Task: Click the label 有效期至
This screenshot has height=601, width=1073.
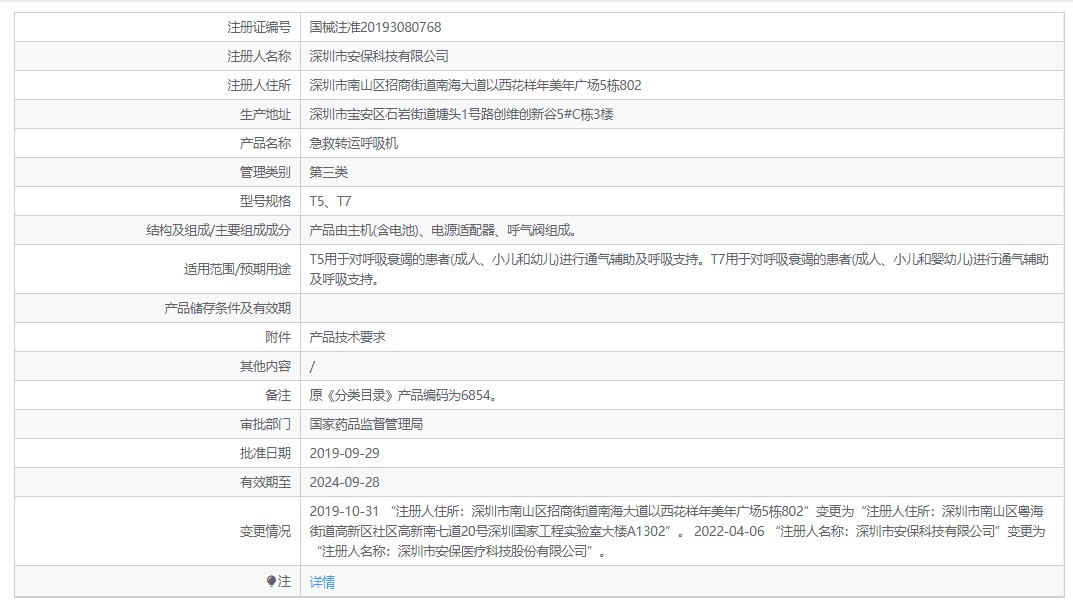Action: click(265, 483)
